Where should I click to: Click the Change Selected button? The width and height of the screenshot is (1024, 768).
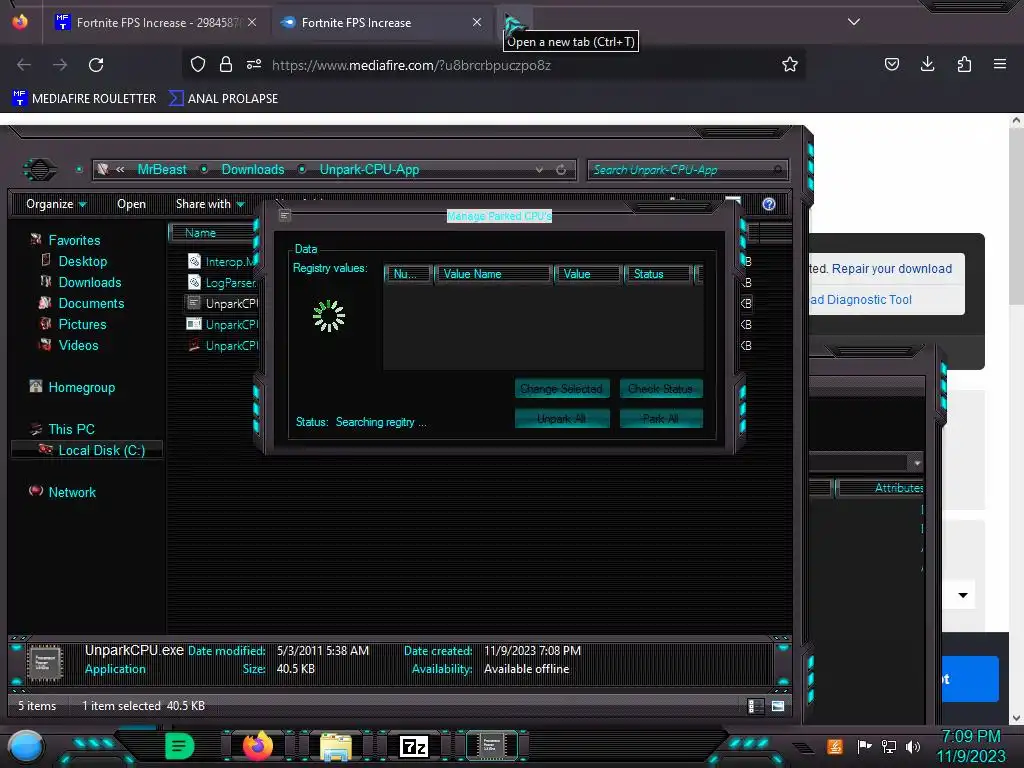[x=562, y=389]
